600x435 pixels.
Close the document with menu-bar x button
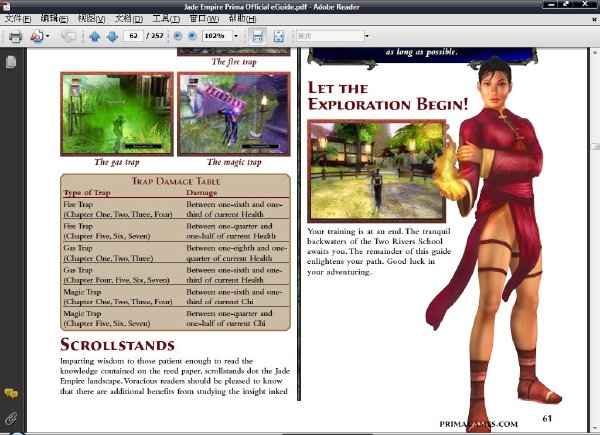coord(594,19)
